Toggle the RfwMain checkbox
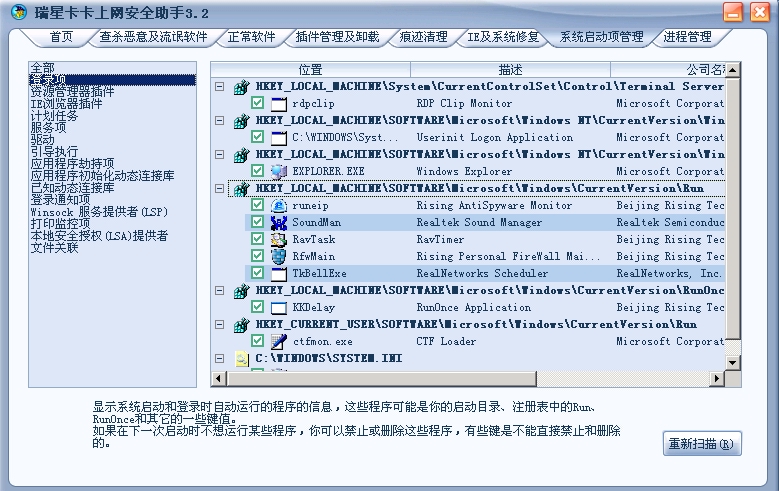This screenshot has width=779, height=491. click(257, 256)
